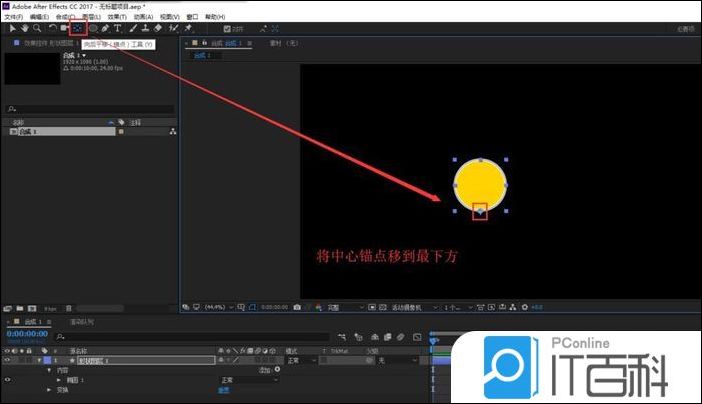Select the Roto Brush tool
The width and height of the screenshot is (702, 404).
[174, 28]
